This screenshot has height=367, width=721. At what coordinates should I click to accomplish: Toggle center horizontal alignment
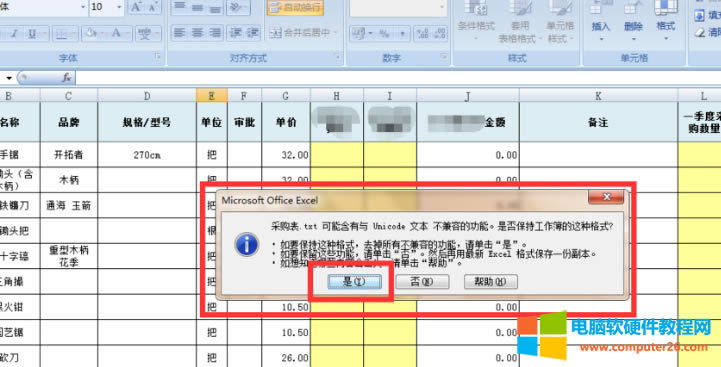coord(198,33)
